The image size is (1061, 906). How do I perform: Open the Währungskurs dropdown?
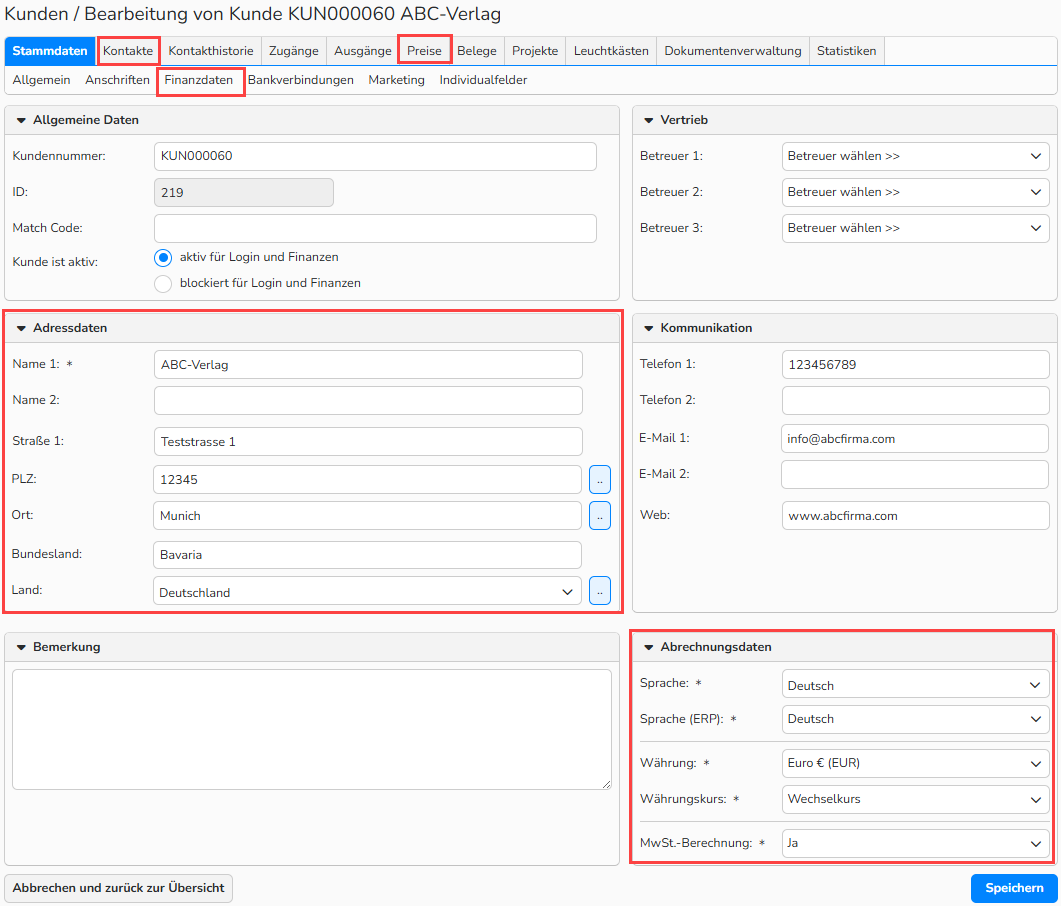[x=915, y=799]
